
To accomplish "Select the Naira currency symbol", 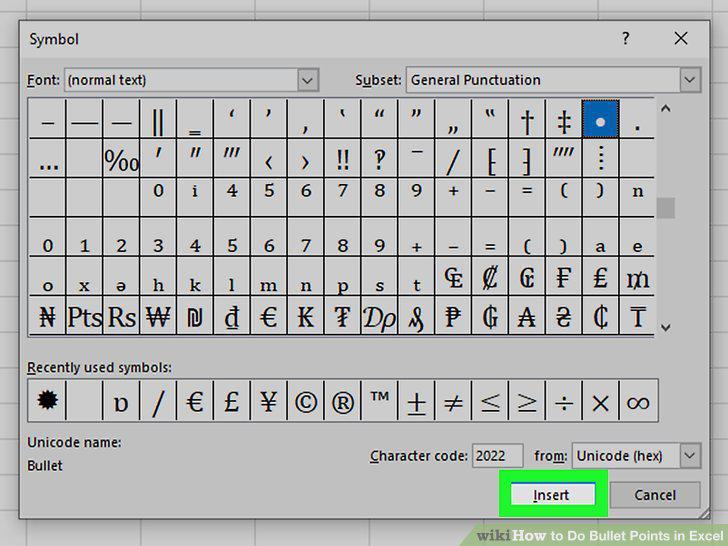I will (47, 317).
